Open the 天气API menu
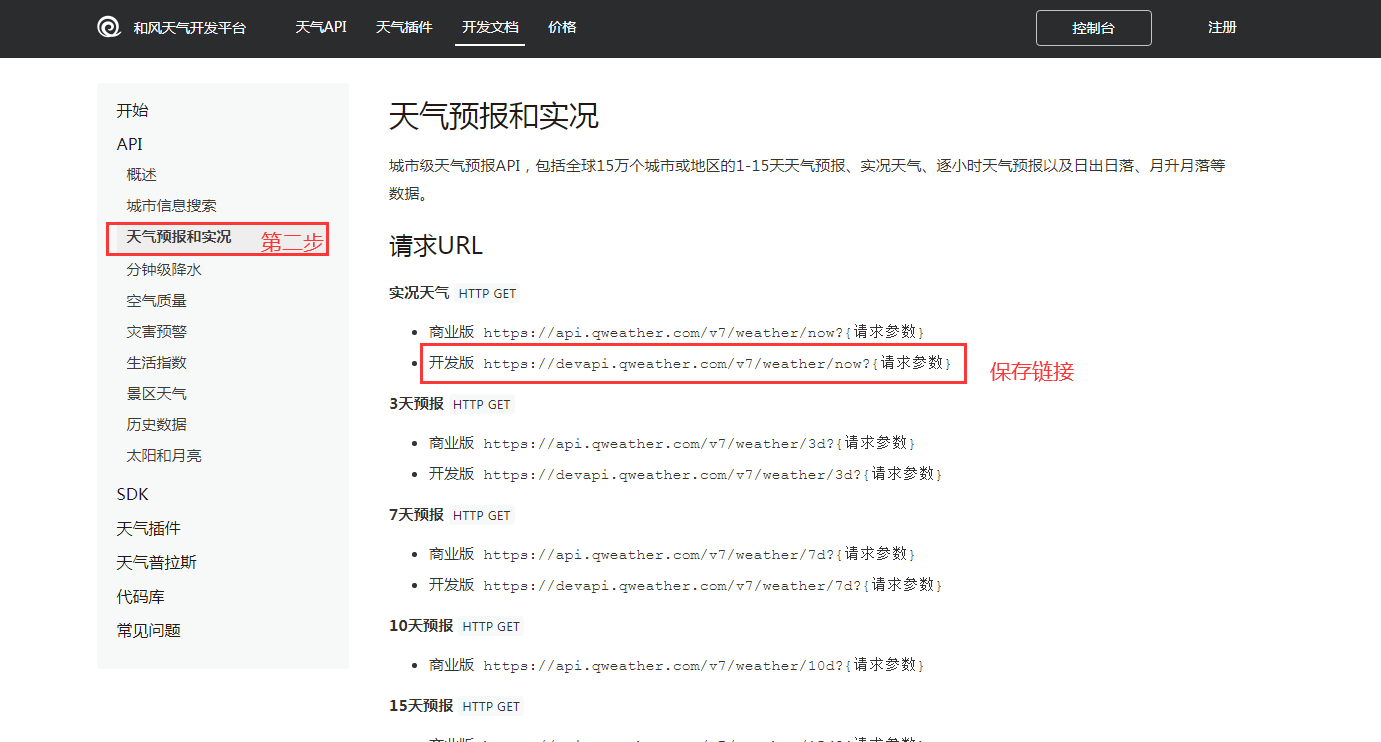Screen dimensions: 1381x742 (321, 27)
